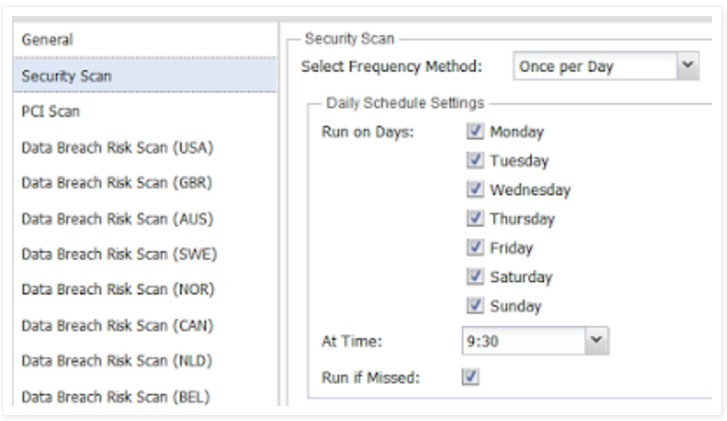
Task: Click the 9:30 time field
Action: click(523, 341)
